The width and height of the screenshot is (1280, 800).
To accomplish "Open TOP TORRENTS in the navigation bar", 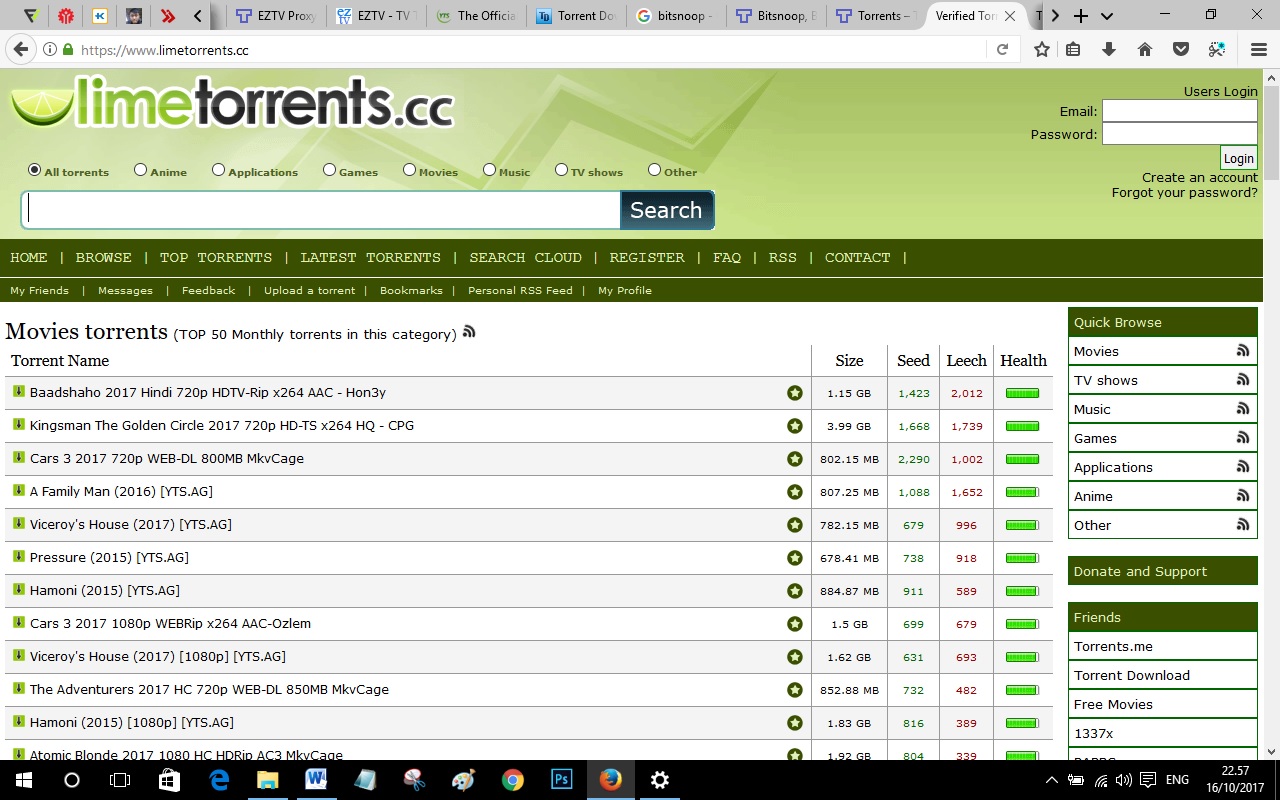I will tap(216, 257).
